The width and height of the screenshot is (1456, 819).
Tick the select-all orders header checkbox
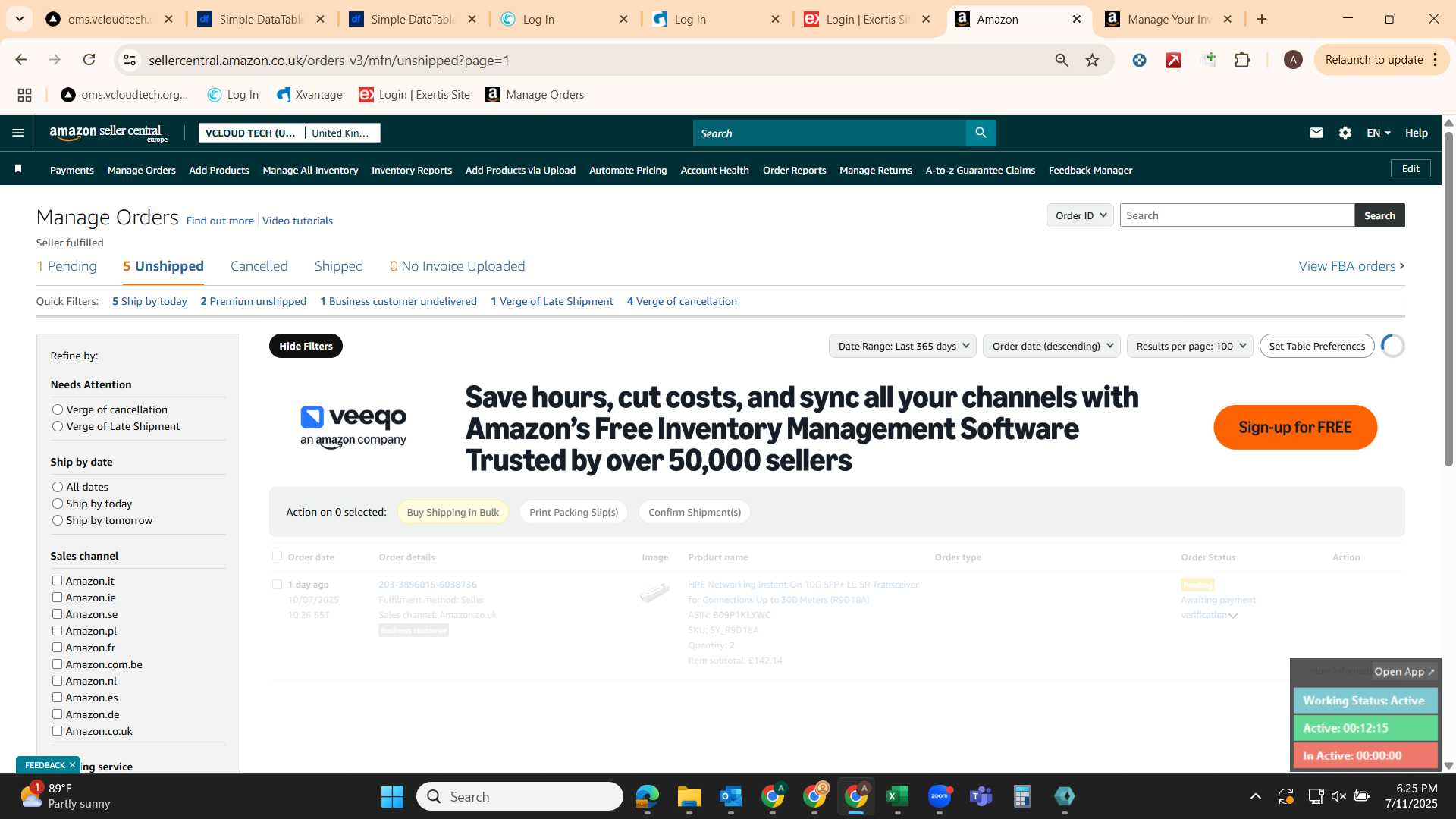[x=277, y=556]
